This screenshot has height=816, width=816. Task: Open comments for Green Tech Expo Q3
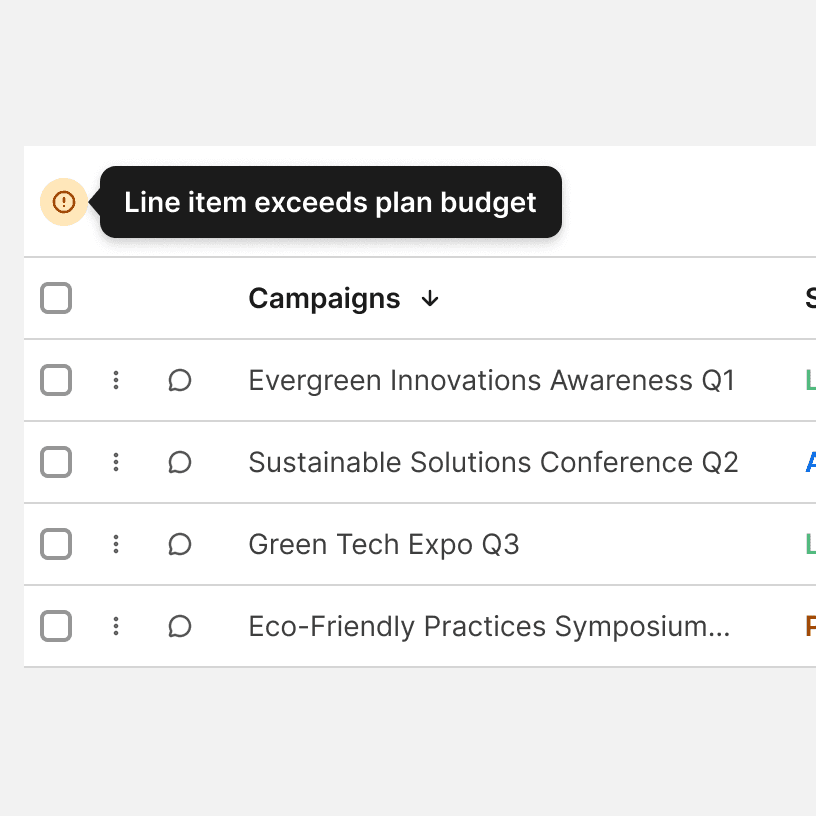pyautogui.click(x=180, y=544)
